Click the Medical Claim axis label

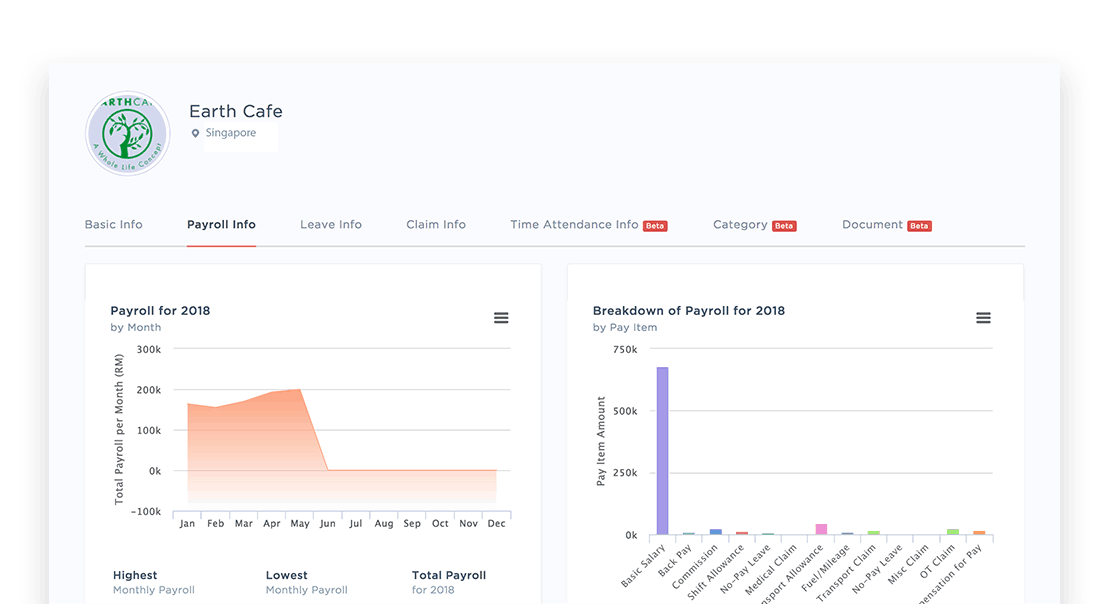coord(771,570)
